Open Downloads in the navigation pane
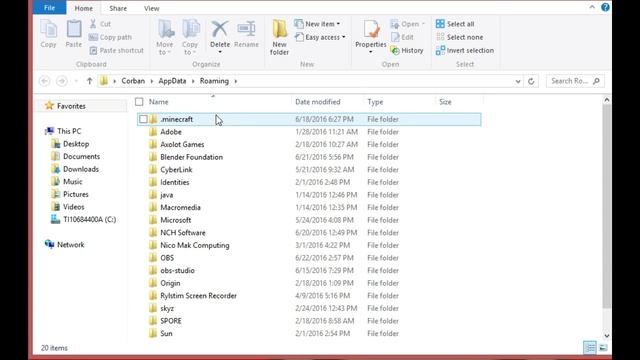The image size is (640, 360). coord(75,169)
